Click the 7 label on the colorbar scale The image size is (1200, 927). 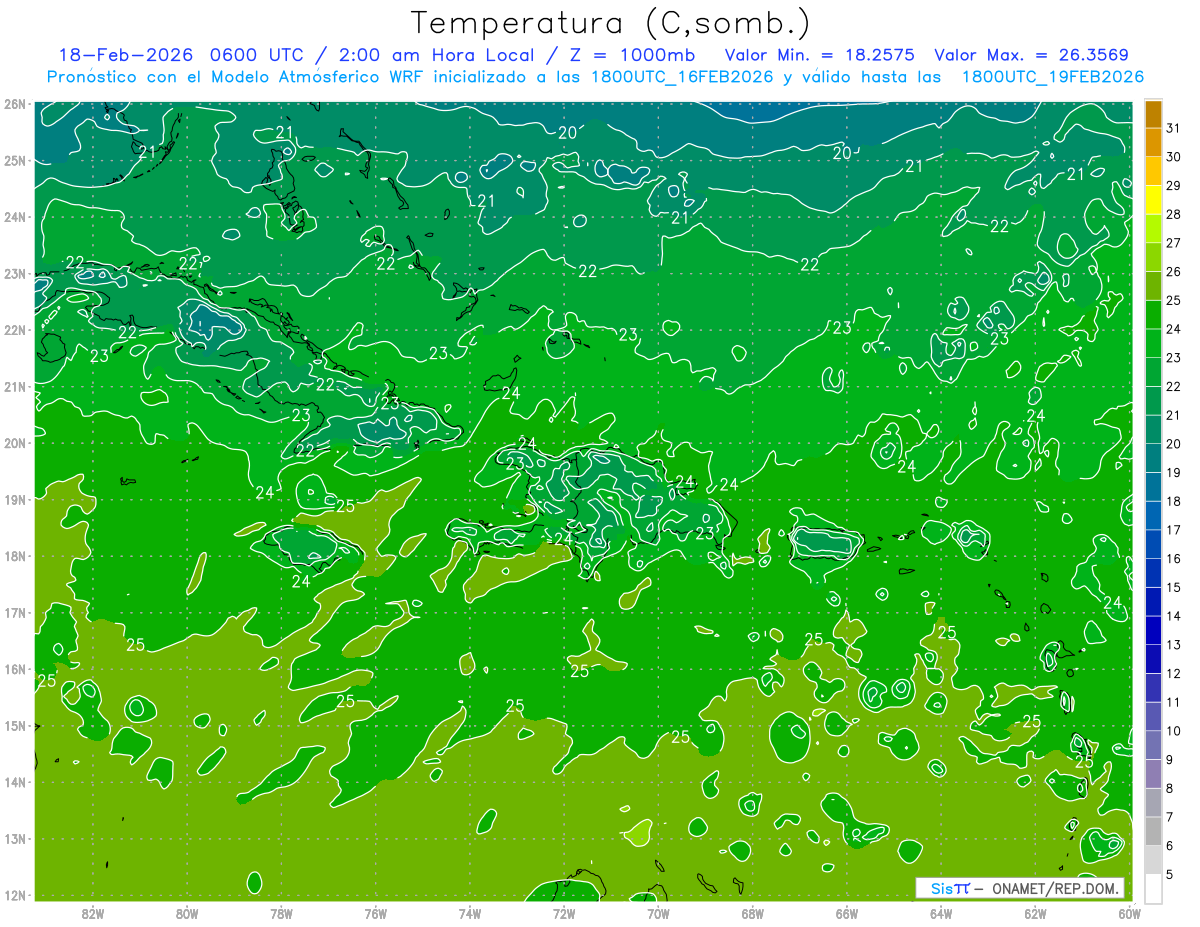click(1171, 817)
